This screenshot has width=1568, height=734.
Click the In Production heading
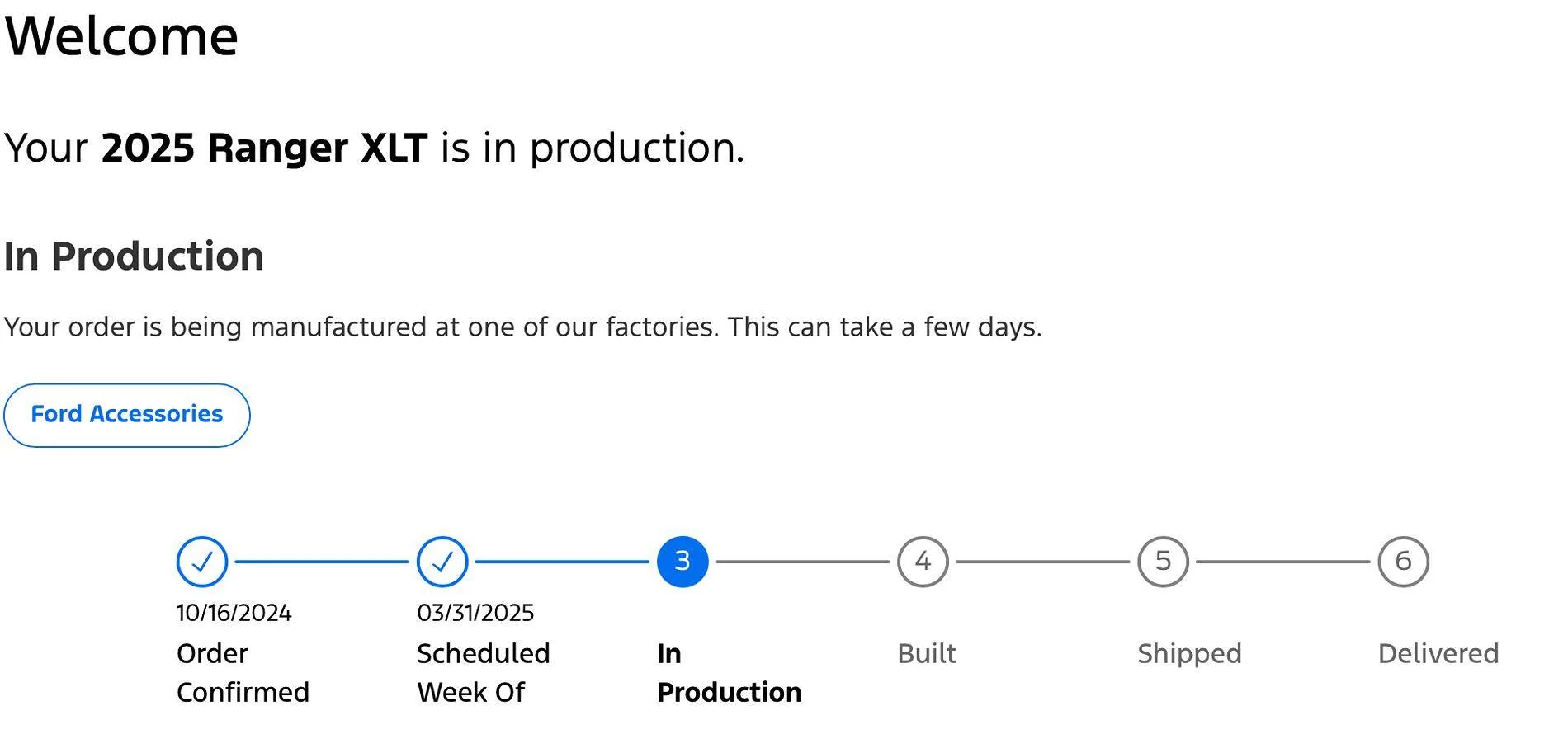click(134, 256)
